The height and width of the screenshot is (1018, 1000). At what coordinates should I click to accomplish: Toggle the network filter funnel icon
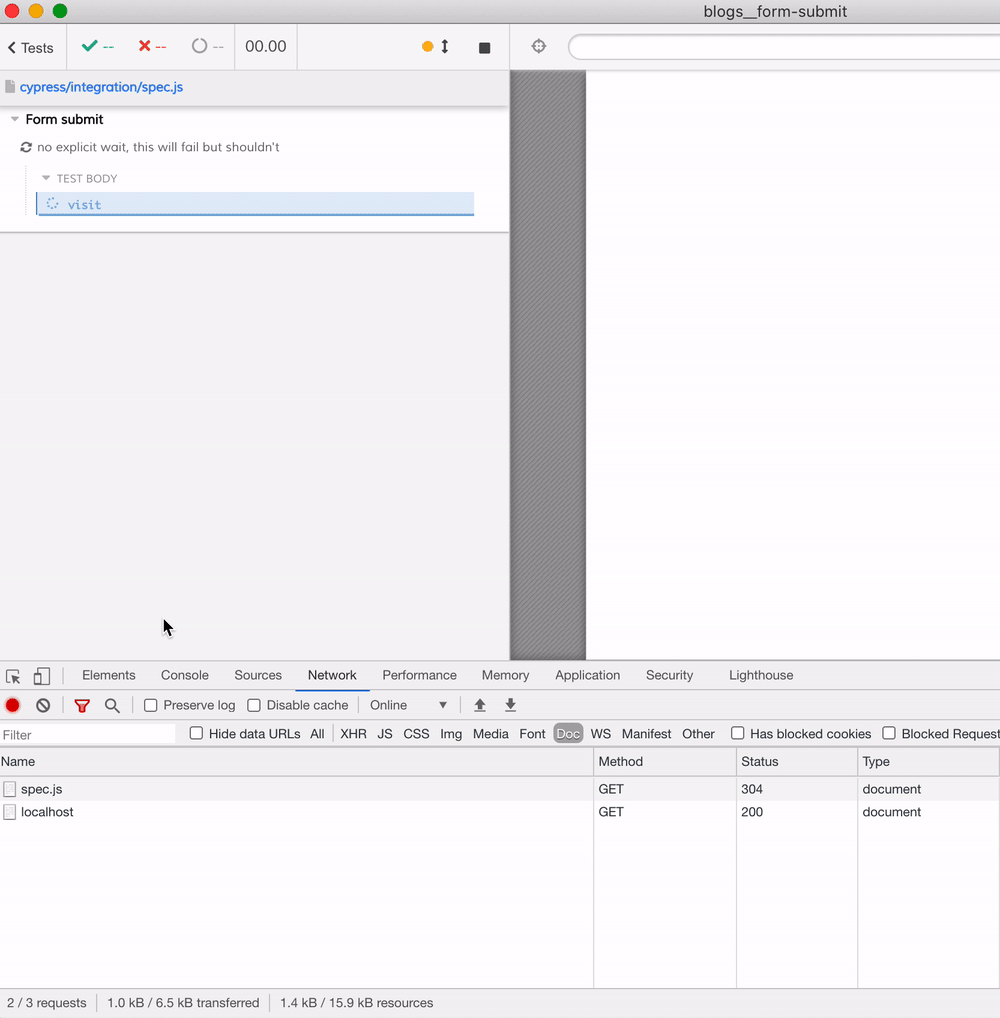pos(82,705)
